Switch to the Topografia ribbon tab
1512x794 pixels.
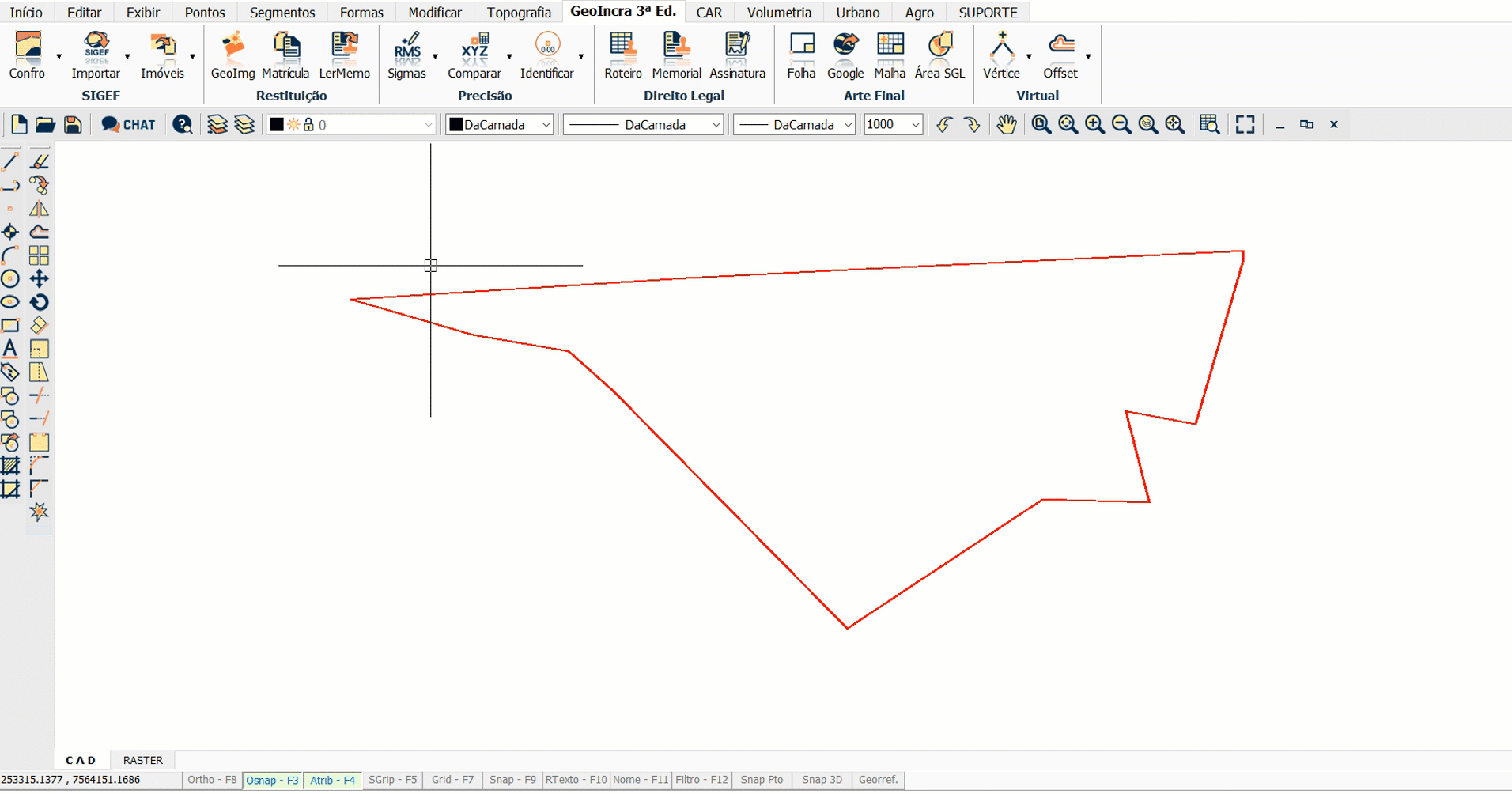point(519,13)
